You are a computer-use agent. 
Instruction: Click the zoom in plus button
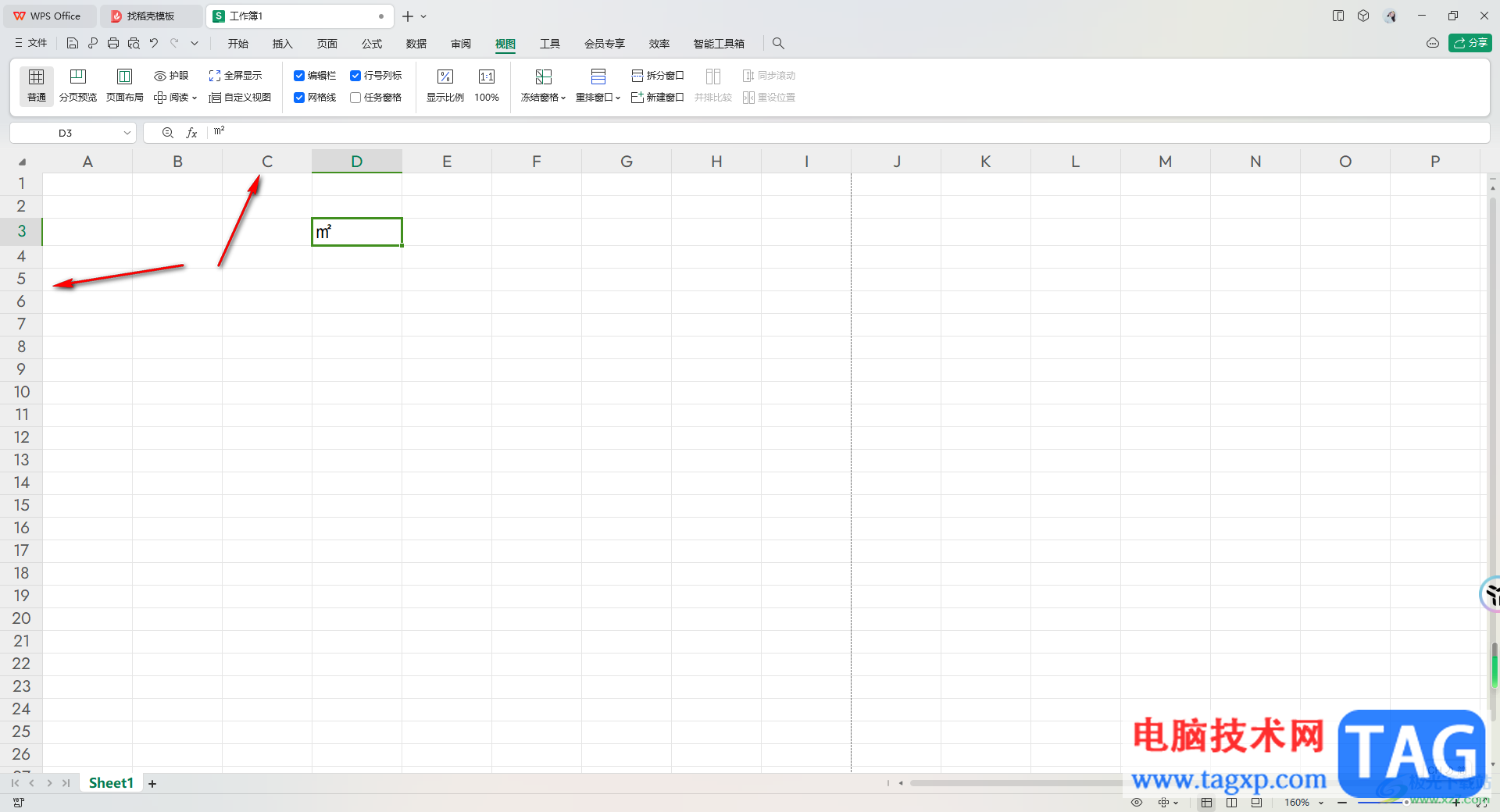click(x=1456, y=803)
